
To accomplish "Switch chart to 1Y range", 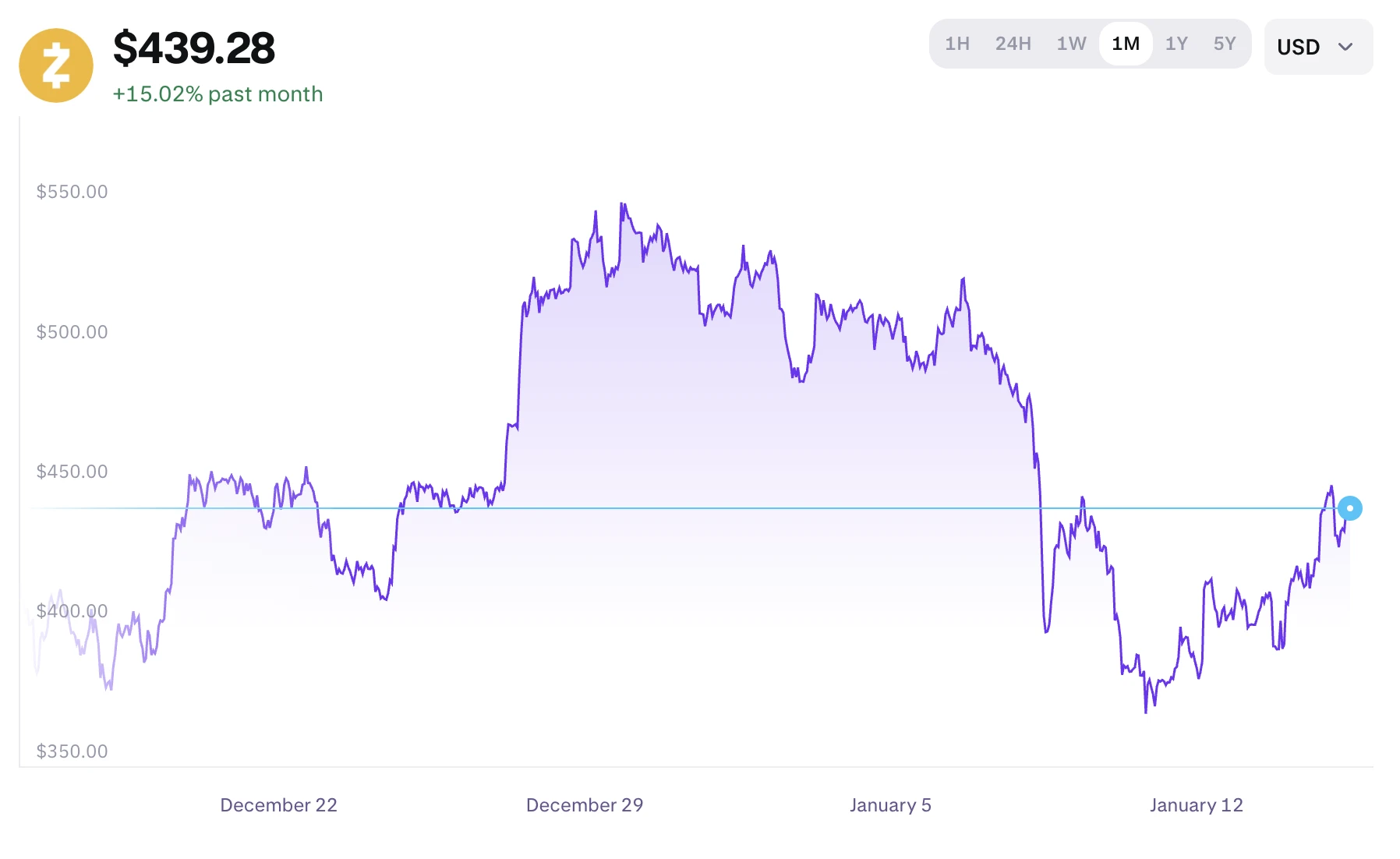I will 1176,44.
